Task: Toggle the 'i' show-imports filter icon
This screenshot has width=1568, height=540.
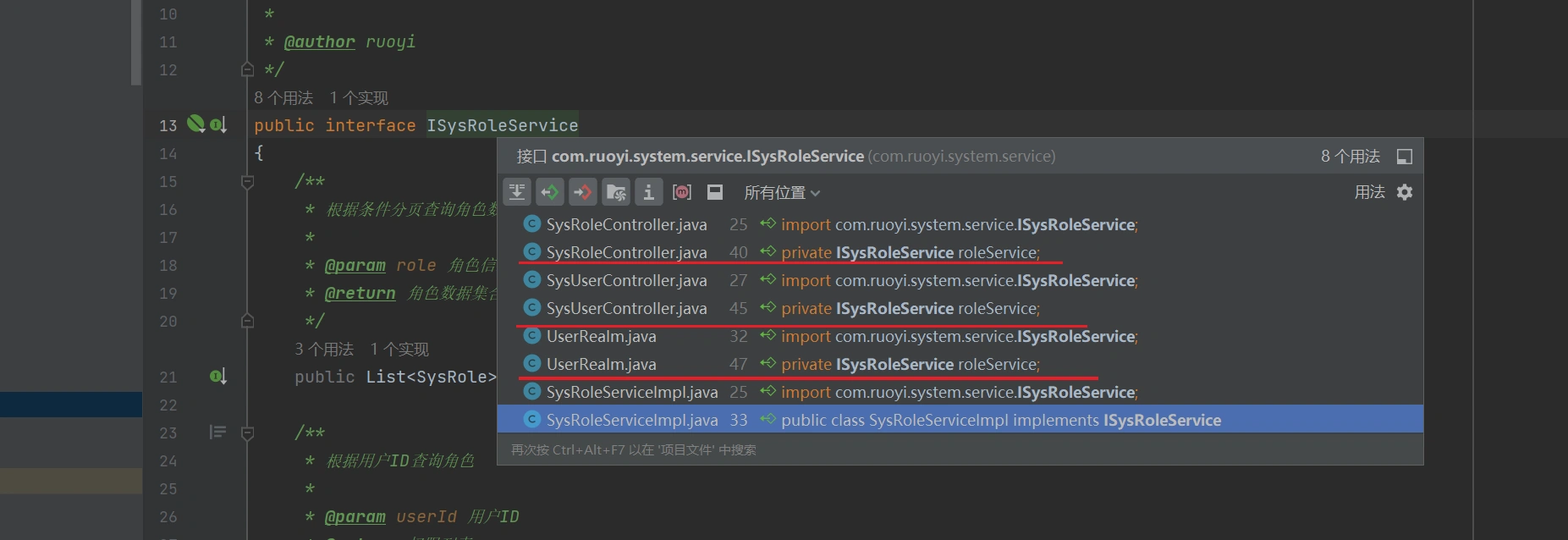Action: pyautogui.click(x=648, y=192)
